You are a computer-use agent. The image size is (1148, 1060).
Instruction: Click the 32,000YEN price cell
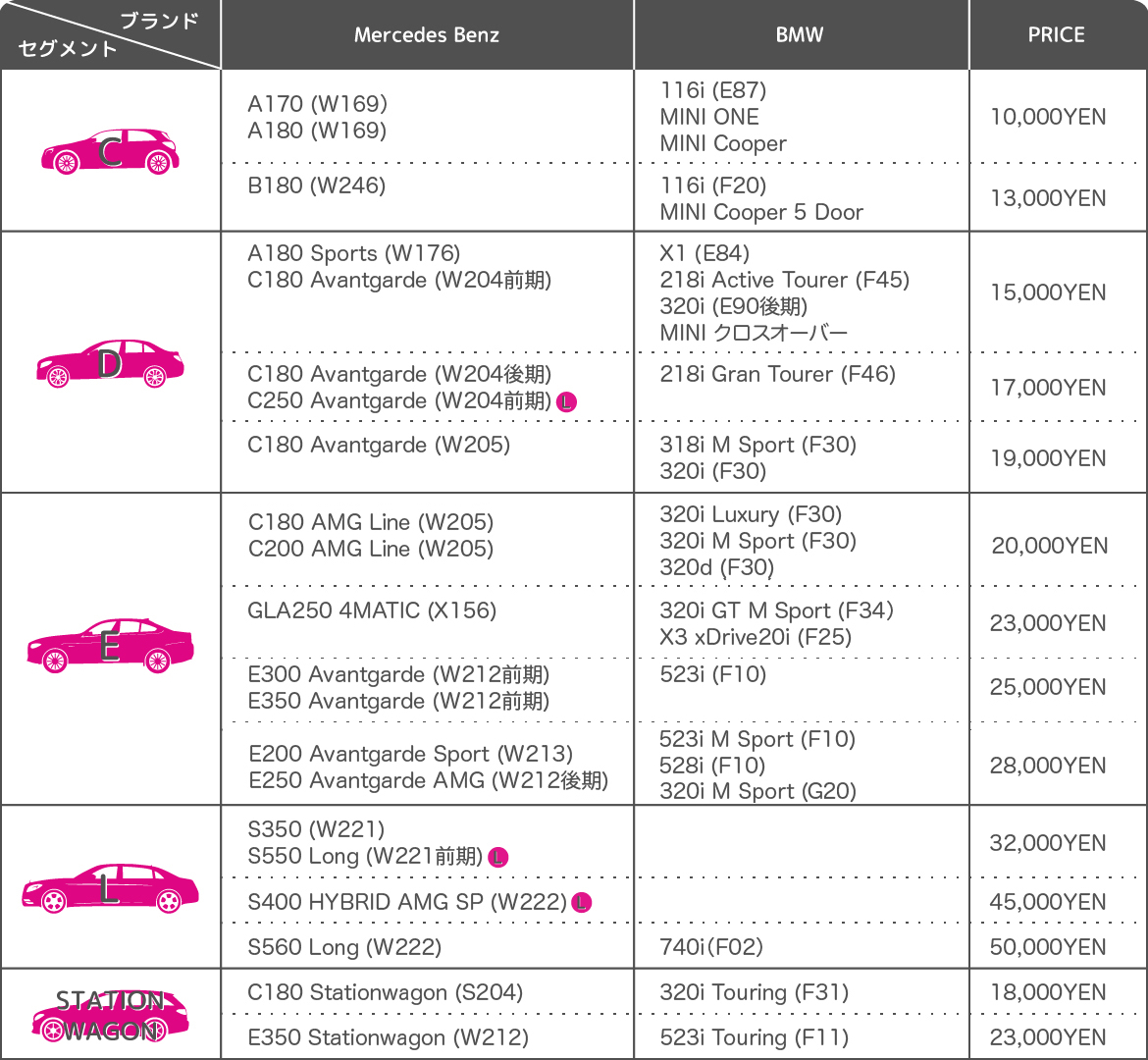[x=1049, y=843]
